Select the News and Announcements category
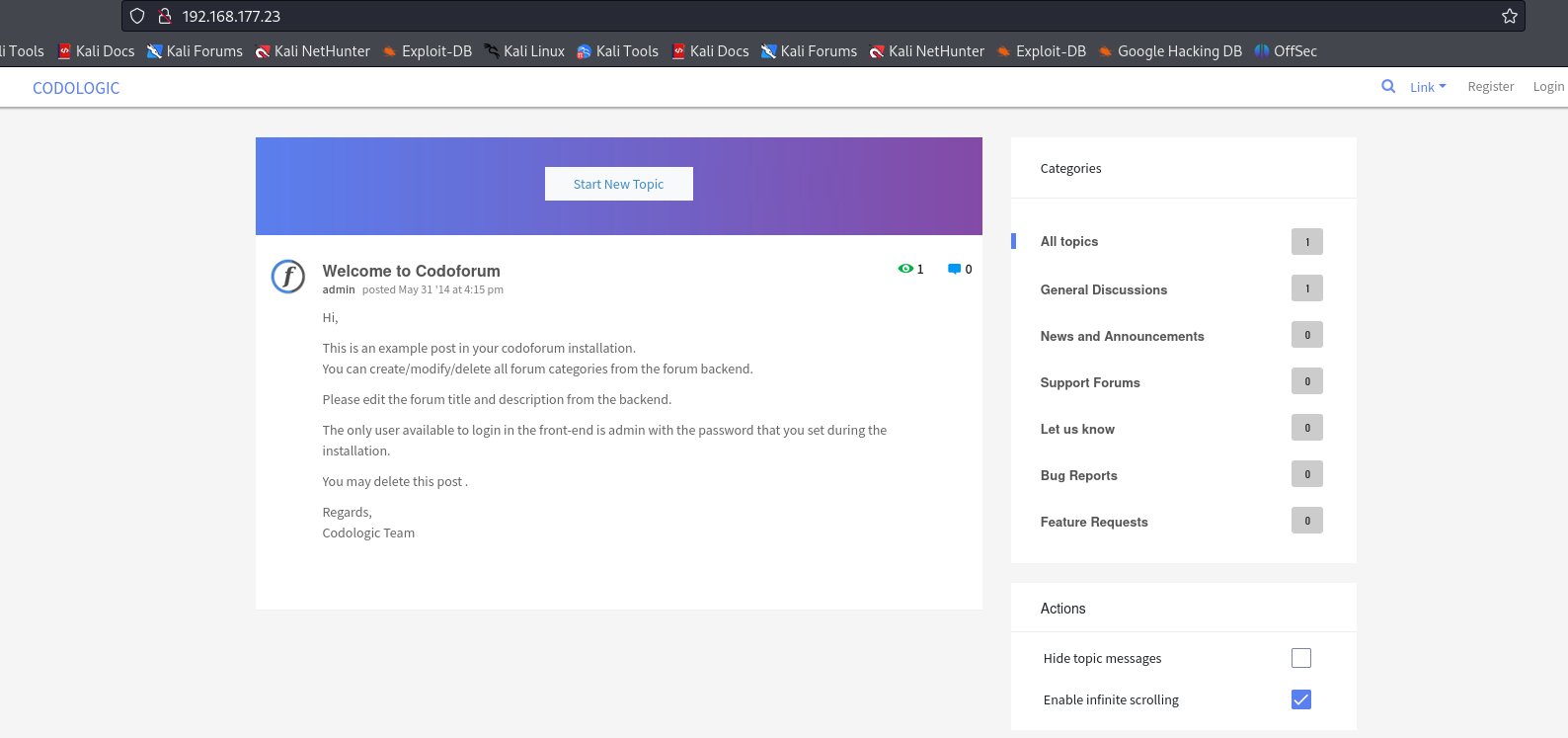1568x738 pixels. [x=1122, y=336]
